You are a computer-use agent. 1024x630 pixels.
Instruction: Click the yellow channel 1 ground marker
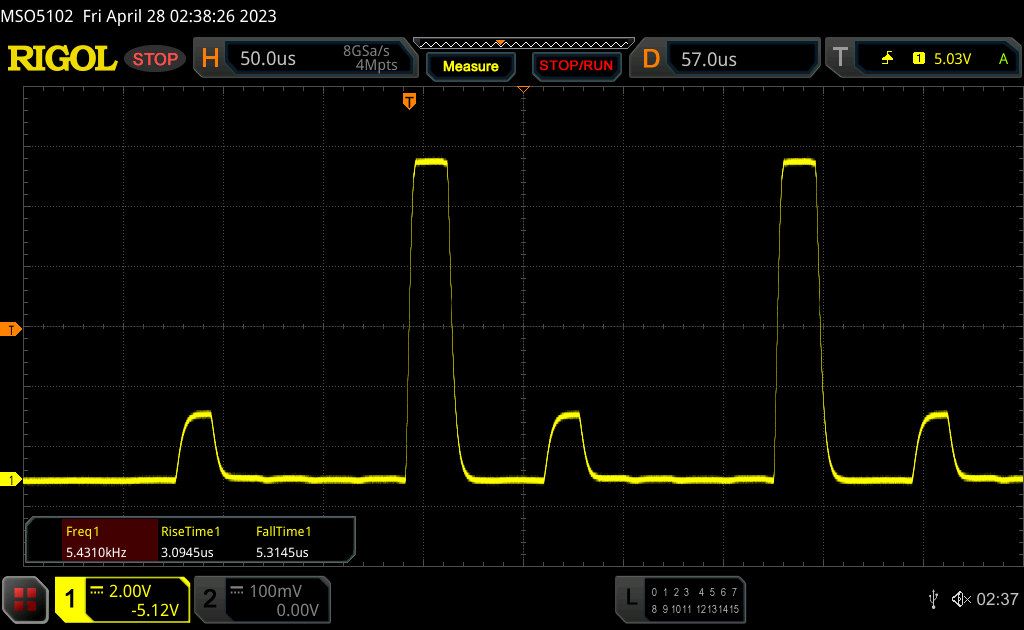pos(11,480)
